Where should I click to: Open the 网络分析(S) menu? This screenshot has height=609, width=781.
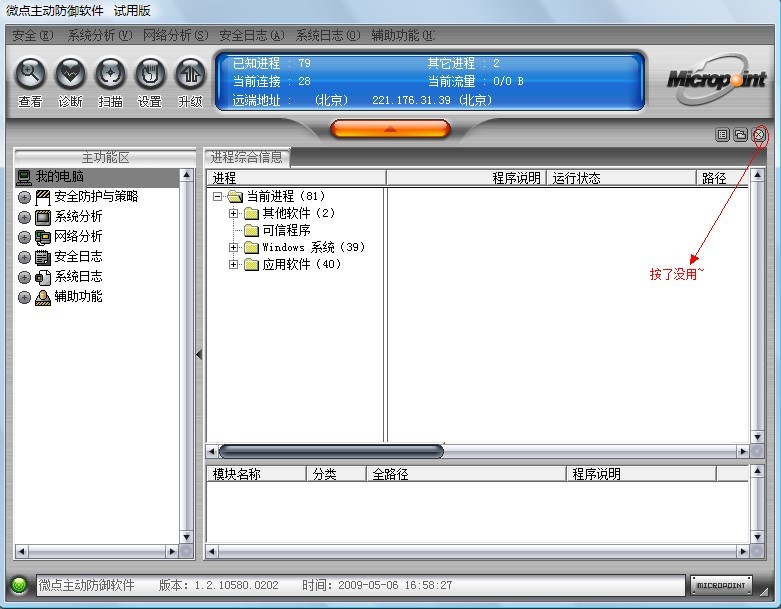pyautogui.click(x=175, y=35)
